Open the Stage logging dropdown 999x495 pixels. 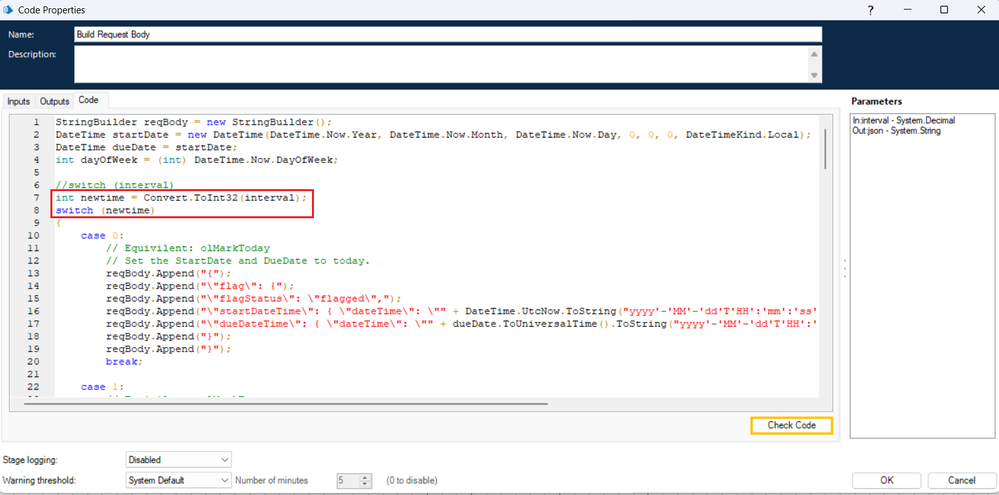tap(178, 459)
